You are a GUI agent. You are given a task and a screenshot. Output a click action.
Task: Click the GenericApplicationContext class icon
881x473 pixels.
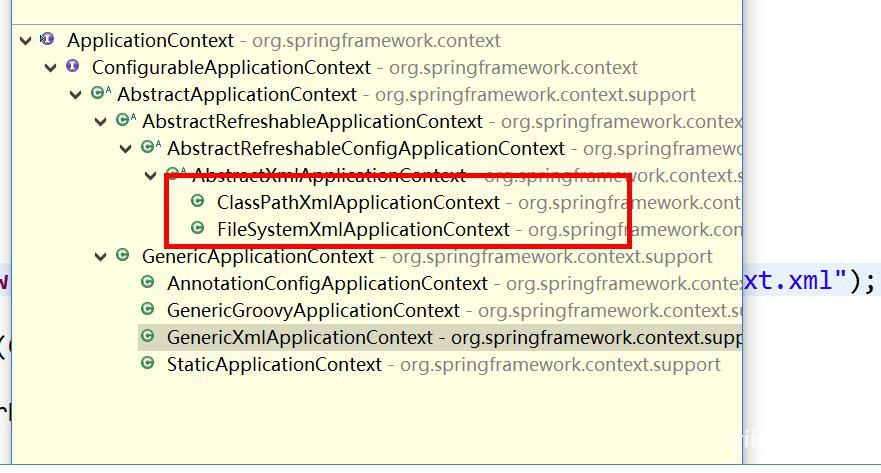[x=122, y=255]
